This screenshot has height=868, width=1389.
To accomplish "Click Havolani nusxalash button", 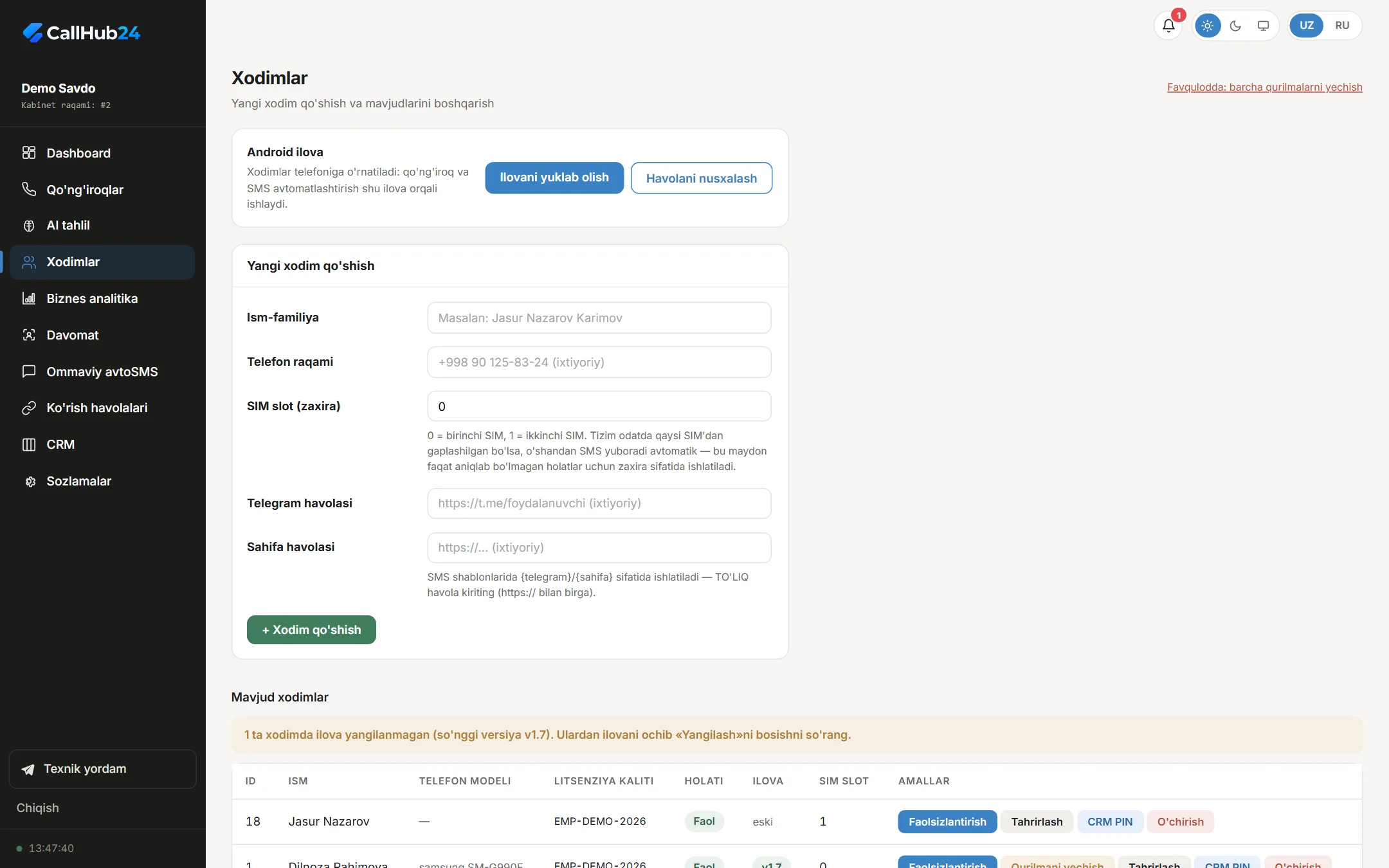I will [x=702, y=178].
